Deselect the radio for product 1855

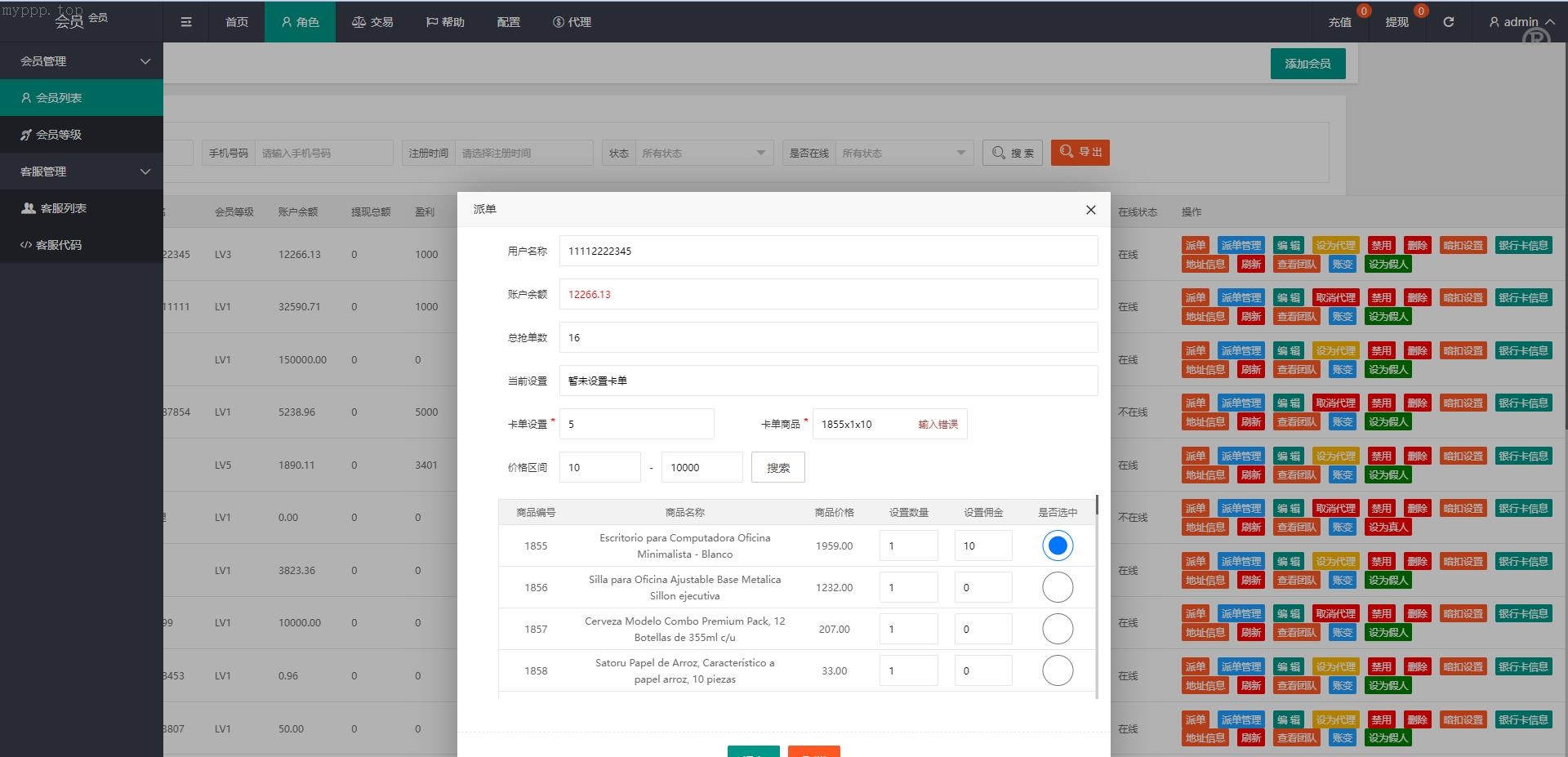pos(1057,545)
